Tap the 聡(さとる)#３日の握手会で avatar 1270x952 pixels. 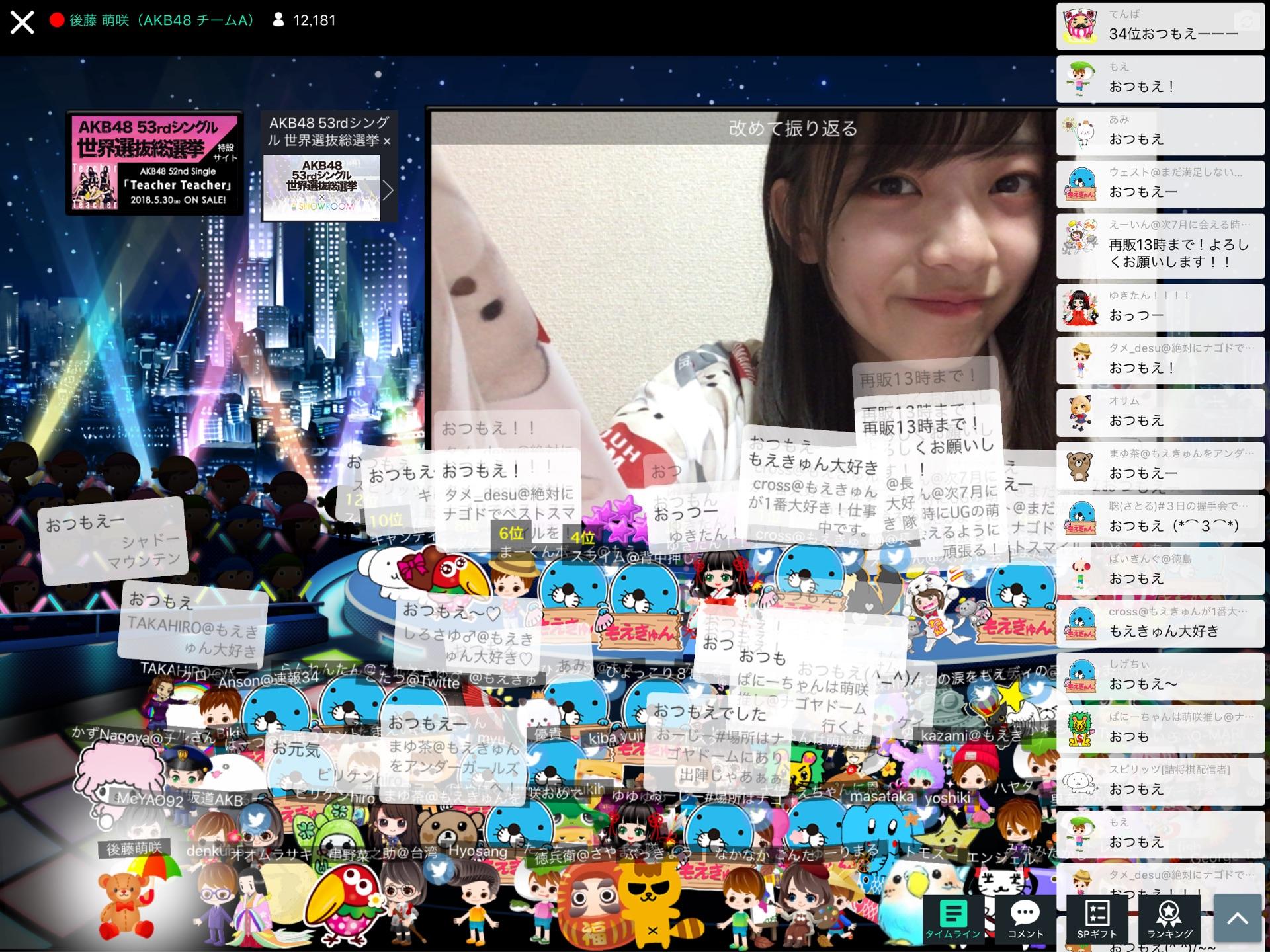coord(1081,519)
